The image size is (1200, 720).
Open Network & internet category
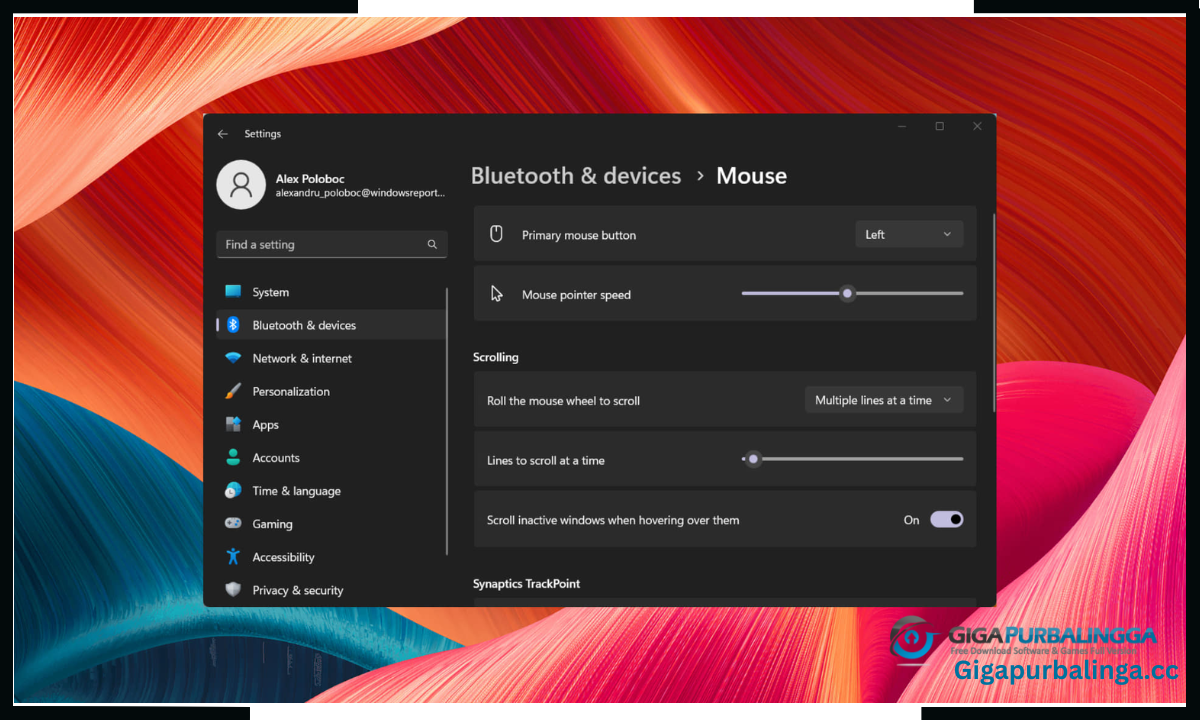331,358
